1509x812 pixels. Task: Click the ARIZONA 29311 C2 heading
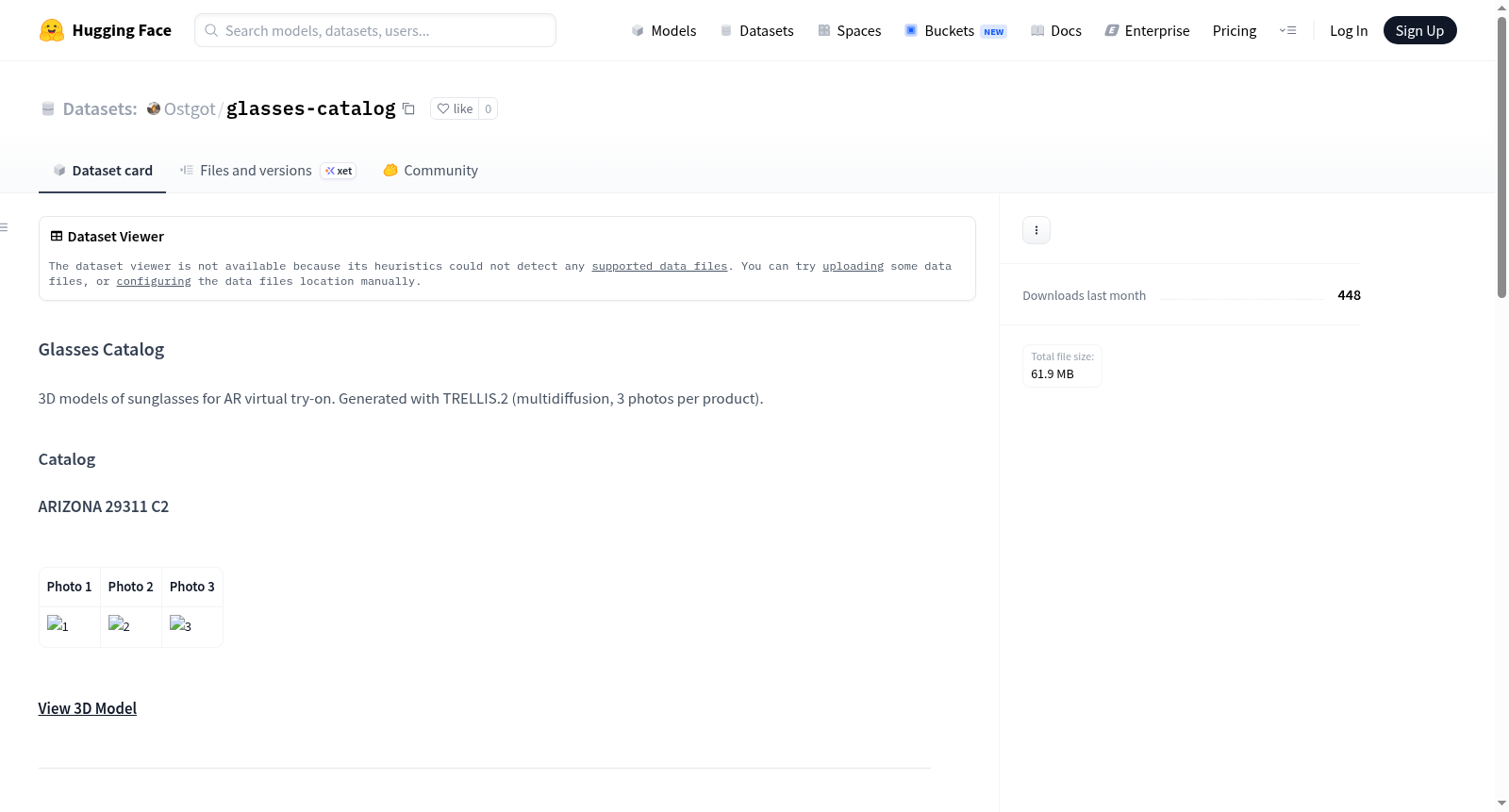point(104,506)
